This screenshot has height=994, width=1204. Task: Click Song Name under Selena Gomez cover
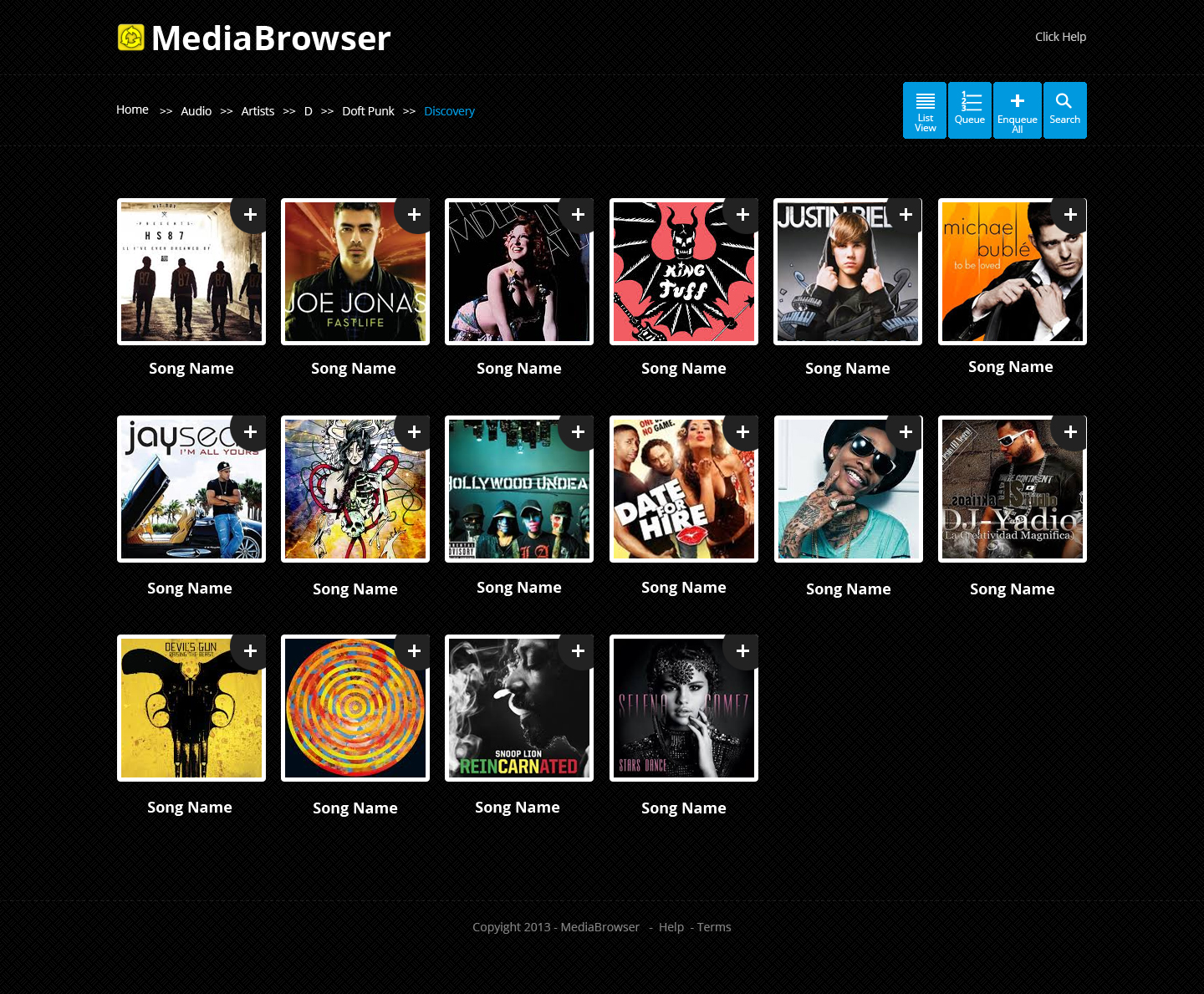pyautogui.click(x=684, y=808)
